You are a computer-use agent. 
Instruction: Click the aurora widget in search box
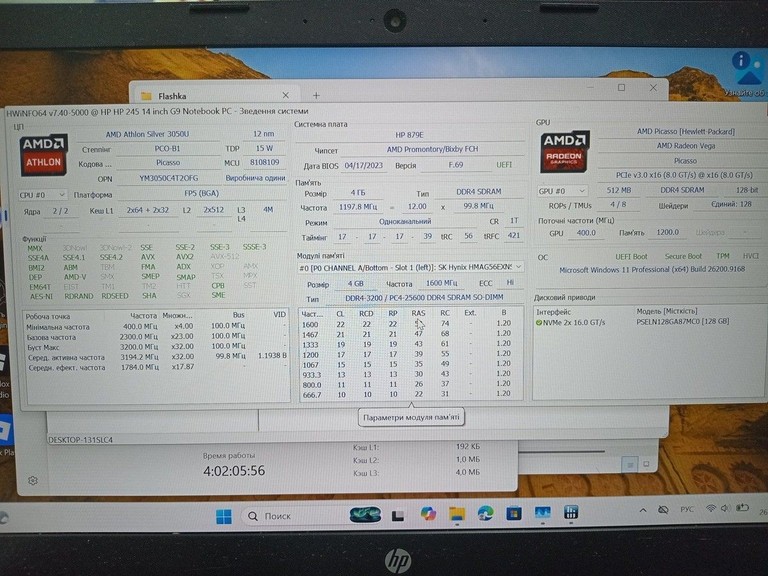(365, 515)
